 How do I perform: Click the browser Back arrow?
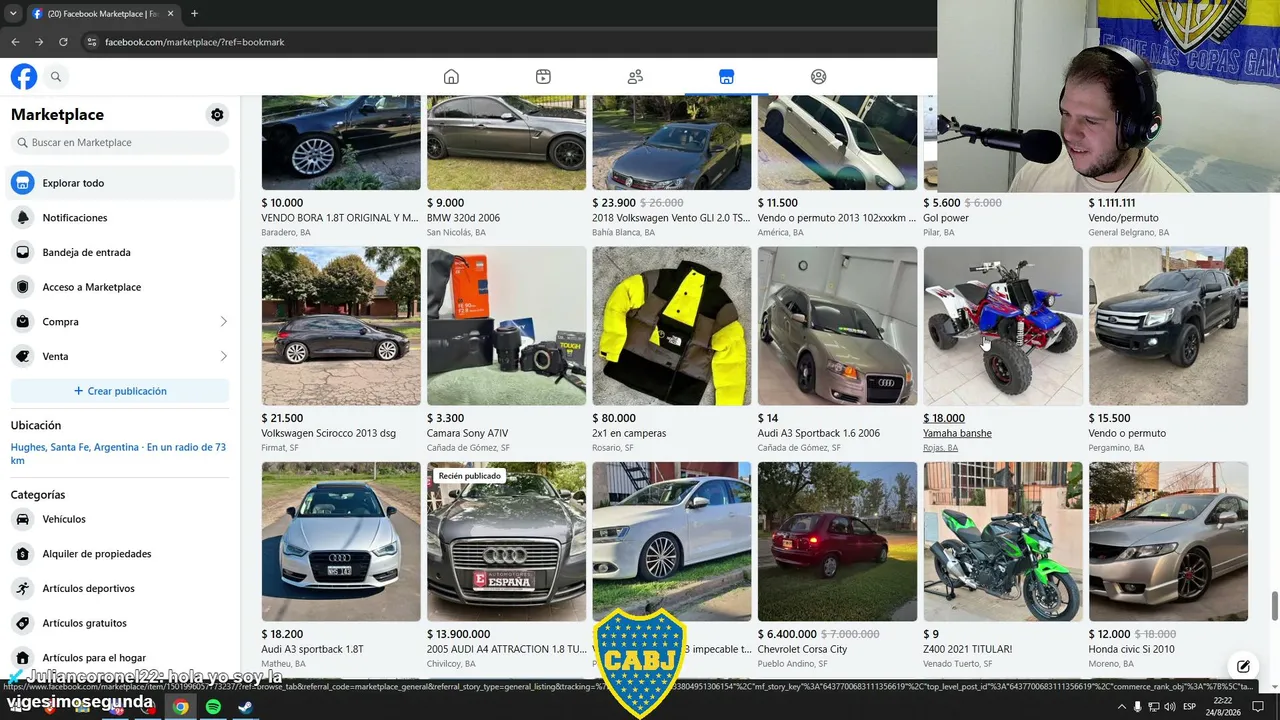pos(15,42)
